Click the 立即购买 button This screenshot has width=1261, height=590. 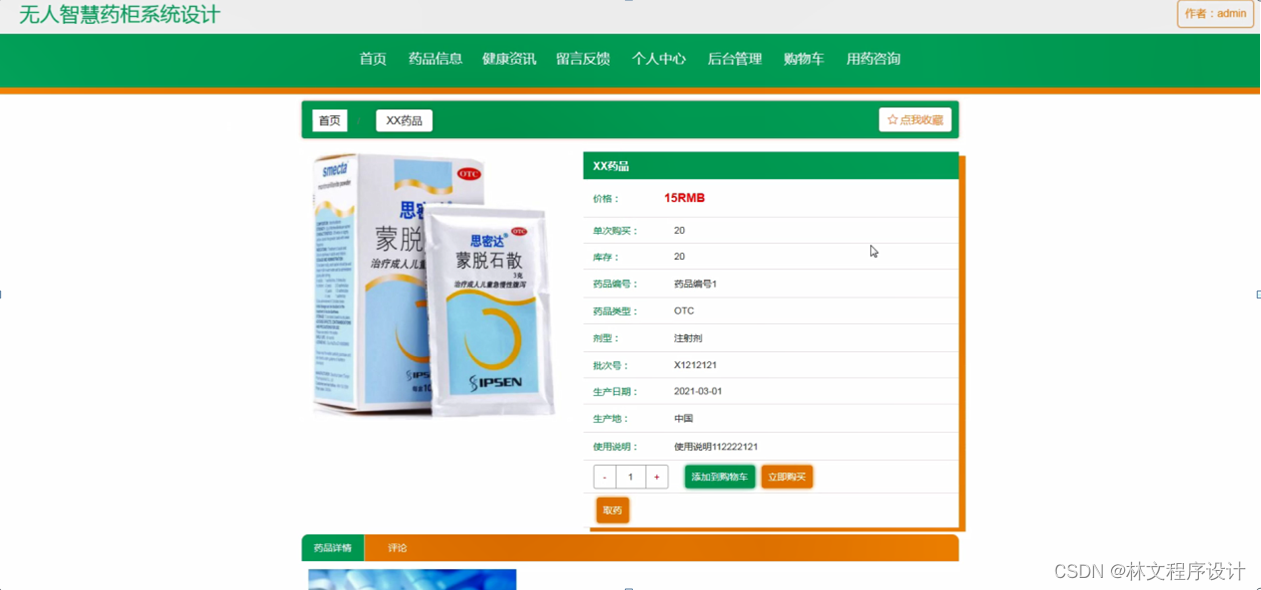click(x=787, y=477)
